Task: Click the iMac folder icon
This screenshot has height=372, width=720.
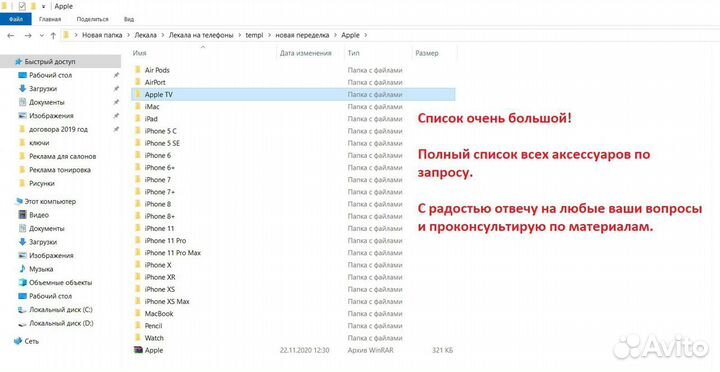Action: pyautogui.click(x=138, y=107)
